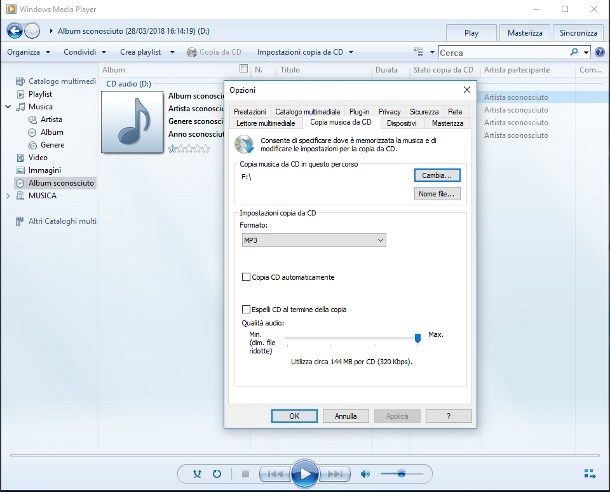Rate the album with the star rating

(189, 149)
